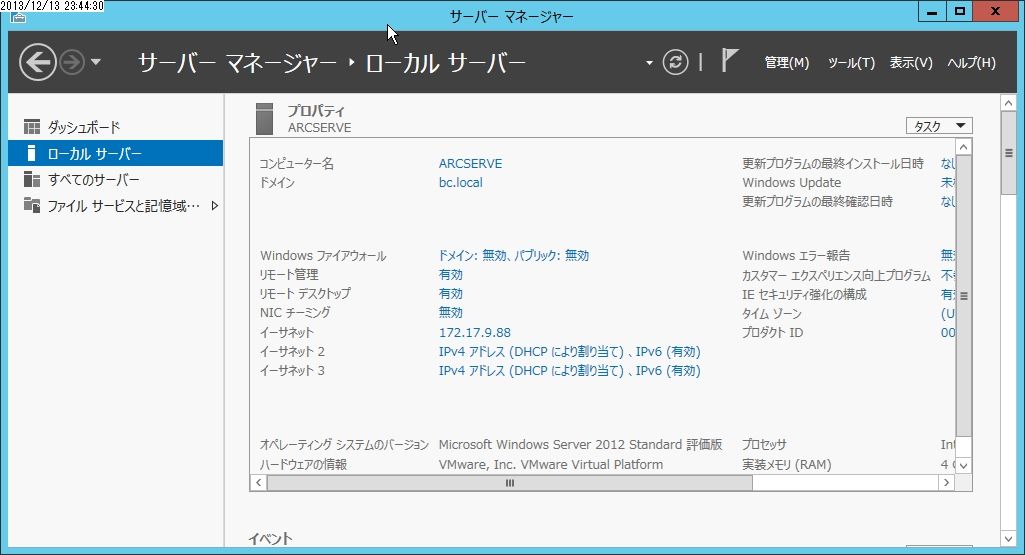The height and width of the screenshot is (555, 1025).
Task: Click リモート管理 有効 link
Action: [450, 275]
